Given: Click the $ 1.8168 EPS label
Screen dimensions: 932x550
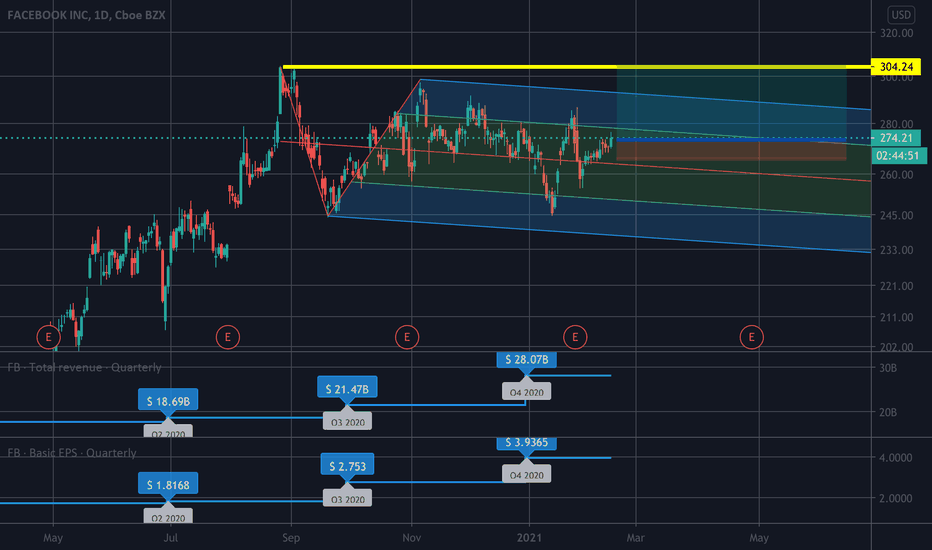Looking at the screenshot, I should pos(168,485).
